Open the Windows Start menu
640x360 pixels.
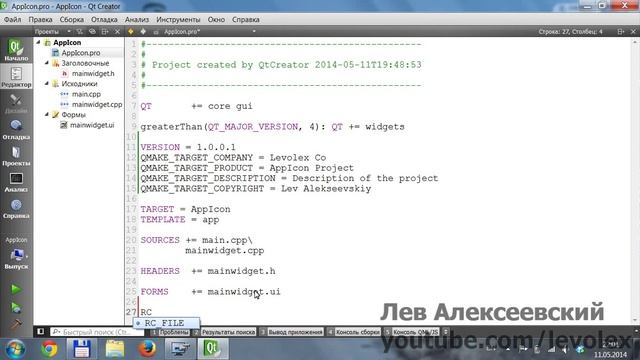[x=16, y=349]
